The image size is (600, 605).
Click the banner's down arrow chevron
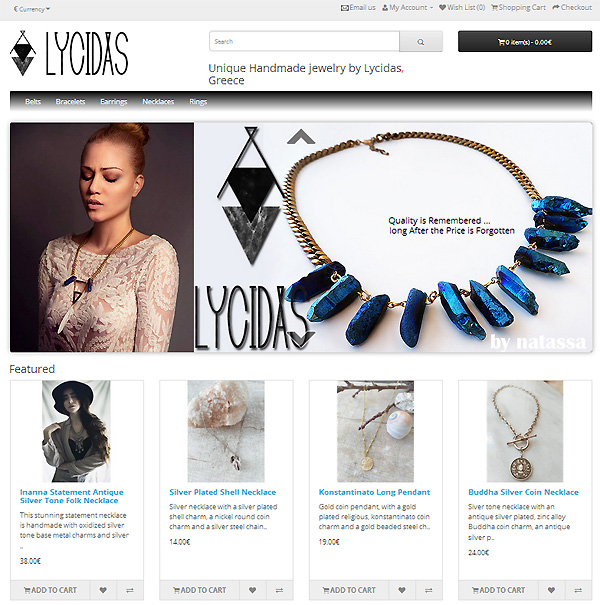[301, 340]
